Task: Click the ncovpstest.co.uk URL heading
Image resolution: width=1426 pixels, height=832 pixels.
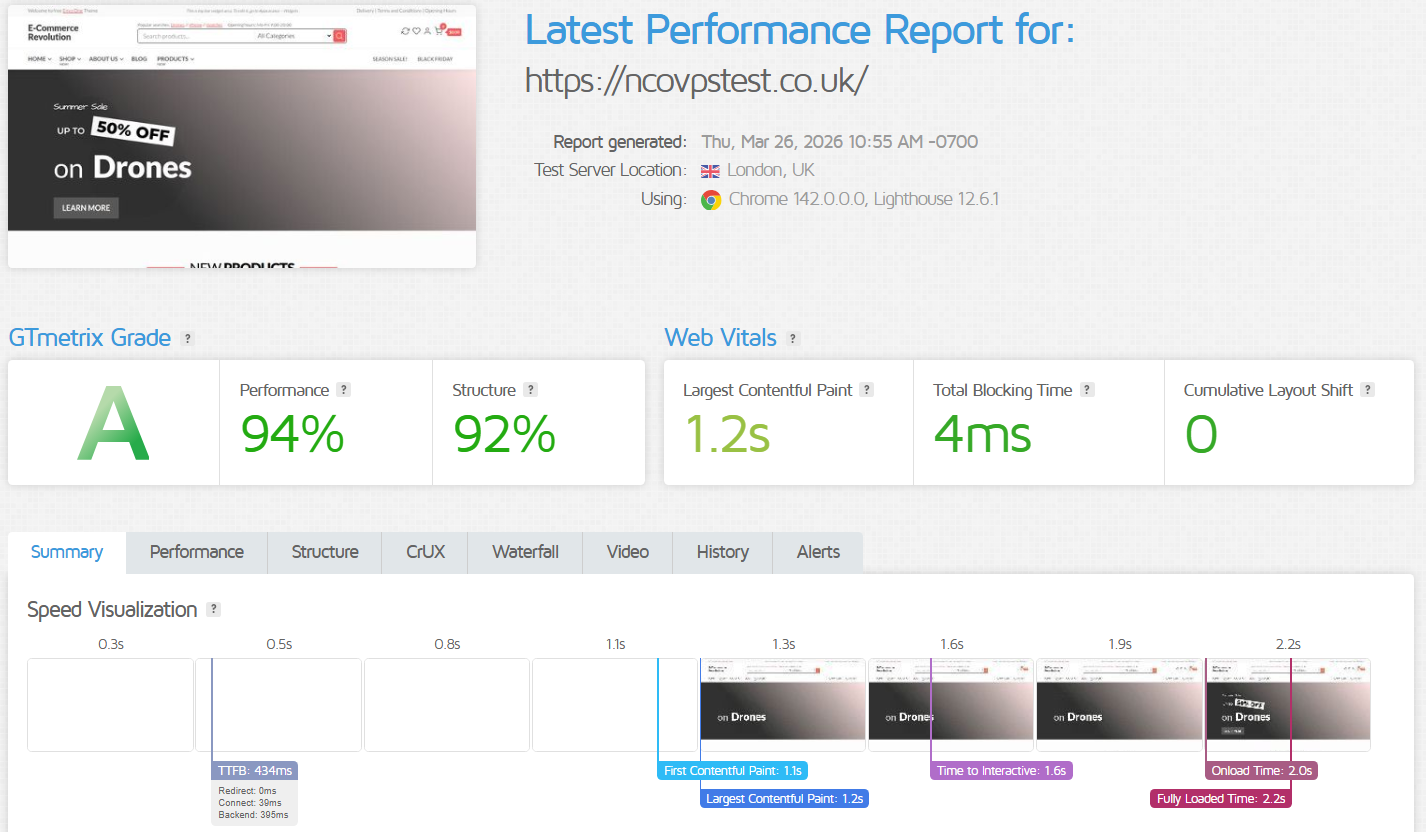Action: [x=697, y=80]
